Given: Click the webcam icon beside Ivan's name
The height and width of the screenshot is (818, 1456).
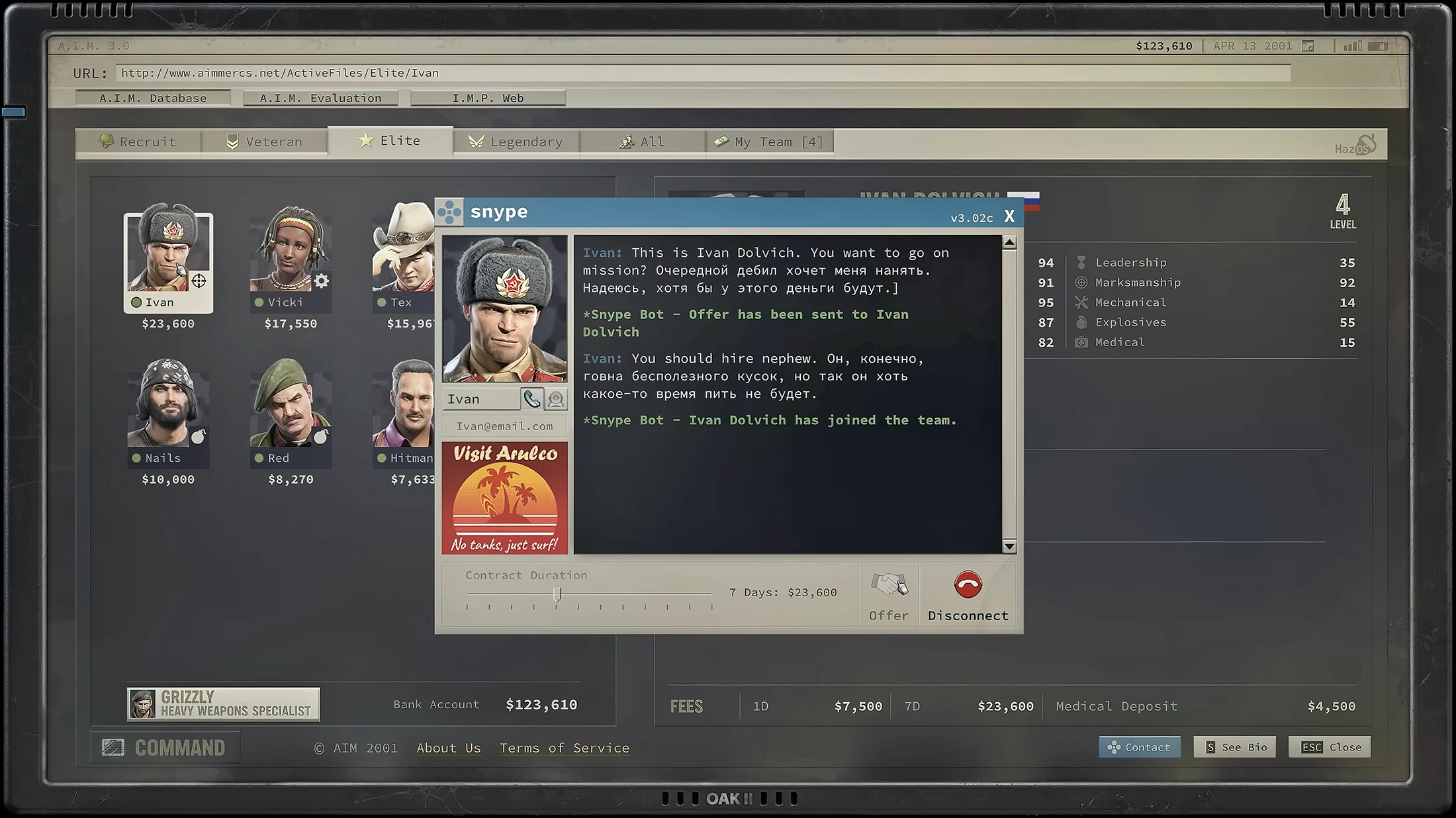Looking at the screenshot, I should [x=556, y=399].
